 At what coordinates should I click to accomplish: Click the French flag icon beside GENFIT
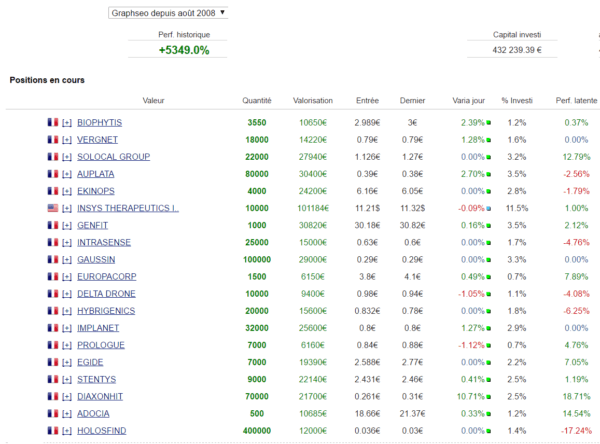pos(53,225)
